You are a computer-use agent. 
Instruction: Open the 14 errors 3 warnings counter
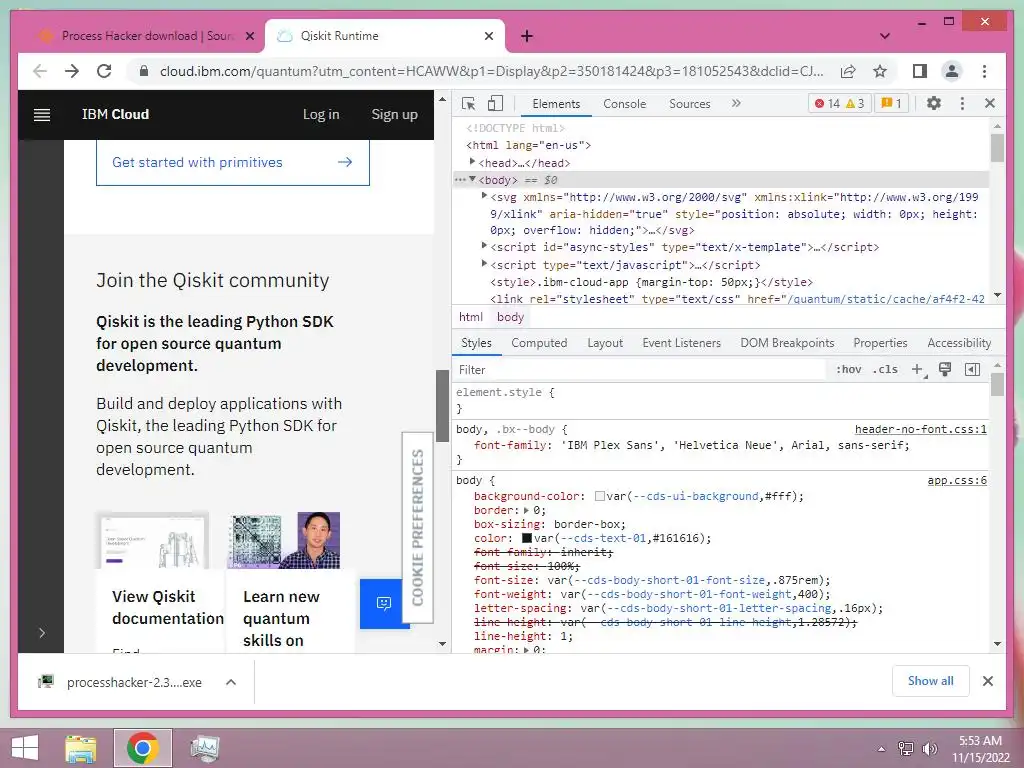(840, 103)
